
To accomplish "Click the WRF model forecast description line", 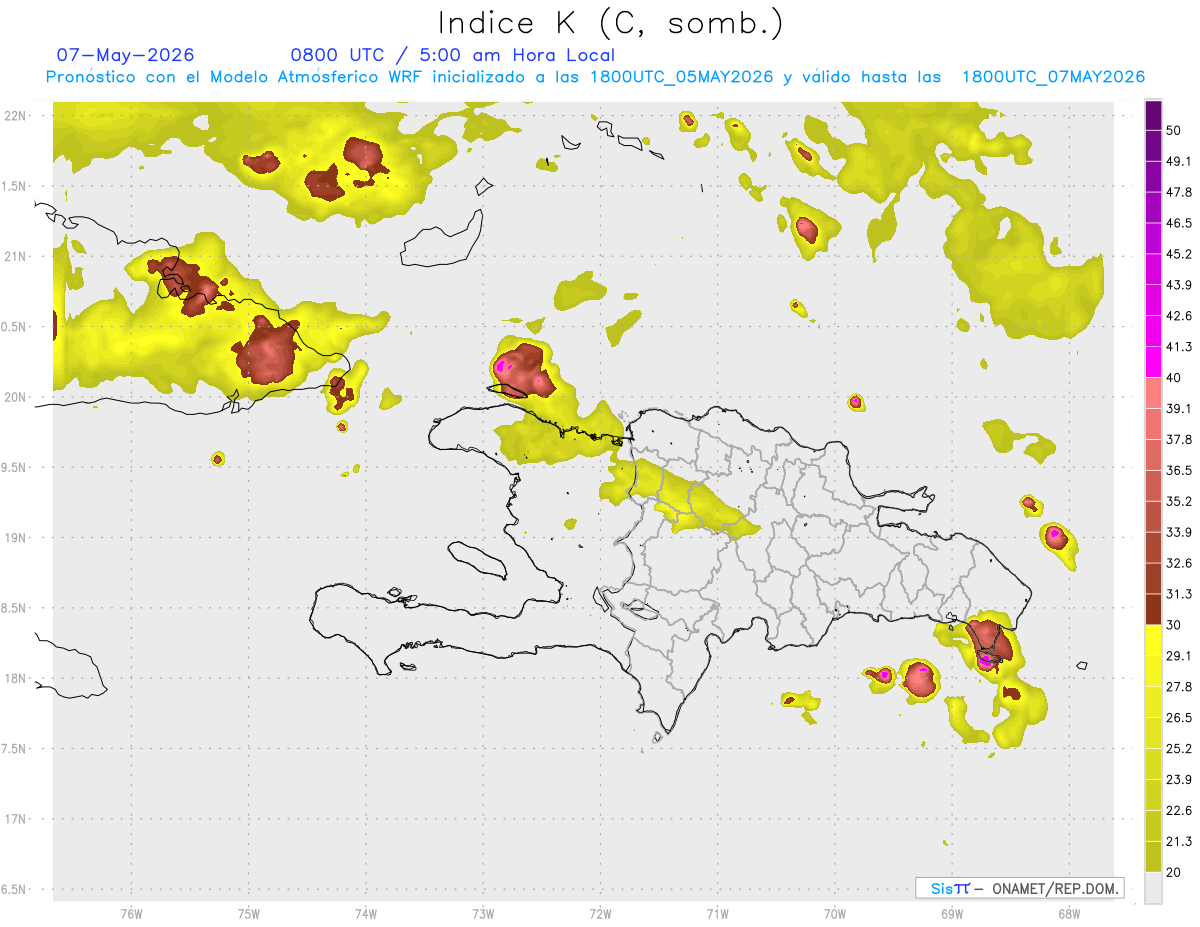I will (x=595, y=77).
